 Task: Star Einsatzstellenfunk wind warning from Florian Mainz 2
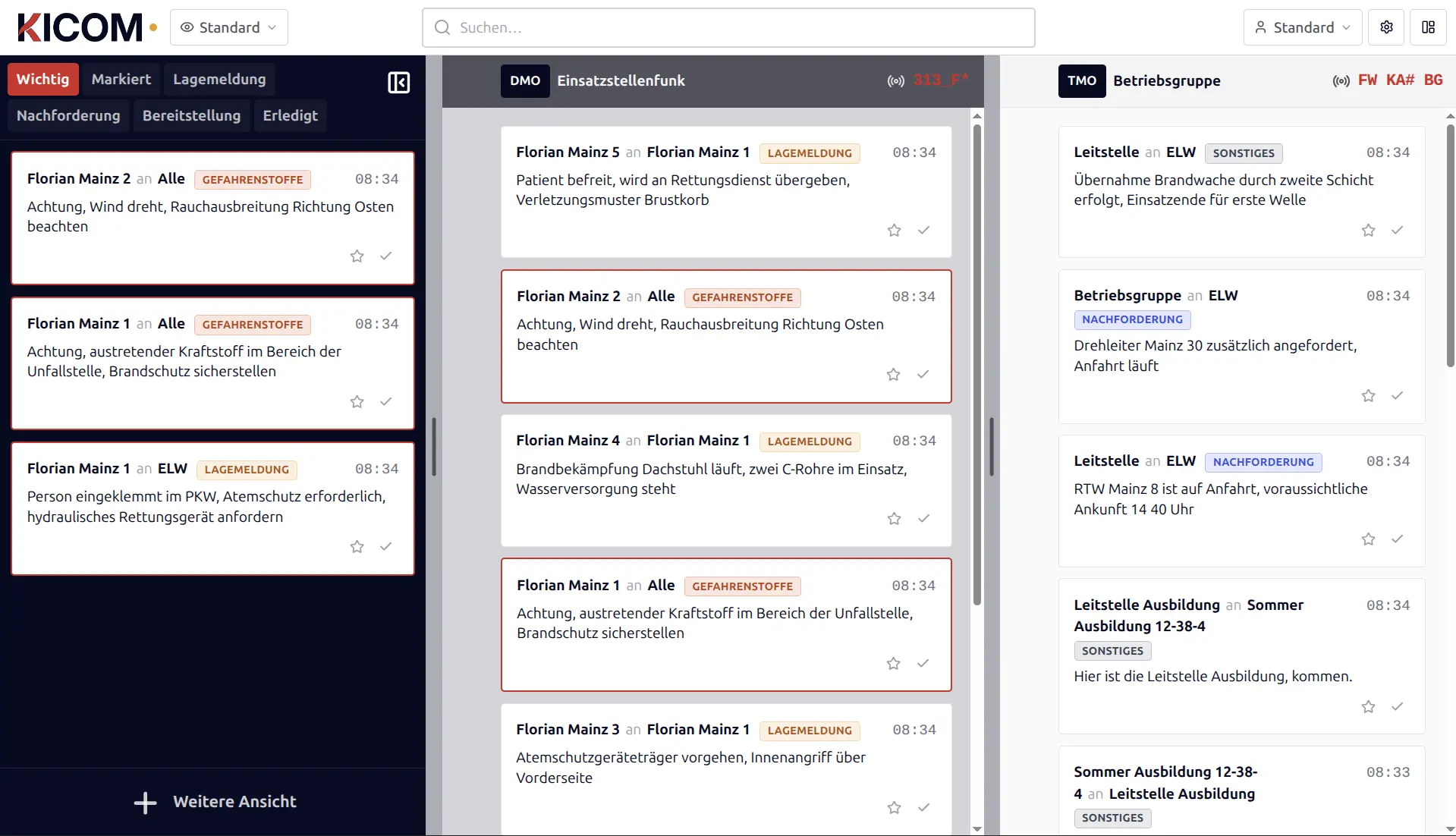[893, 374]
